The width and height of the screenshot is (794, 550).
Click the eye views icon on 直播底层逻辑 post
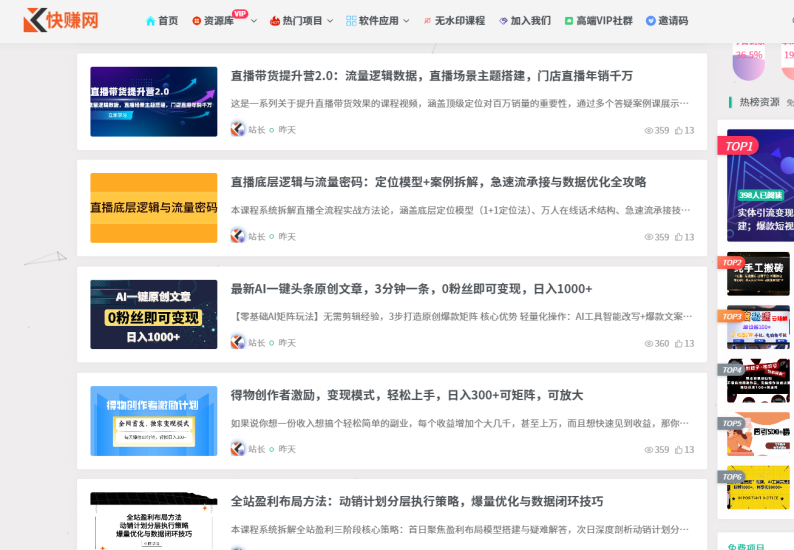[648, 237]
